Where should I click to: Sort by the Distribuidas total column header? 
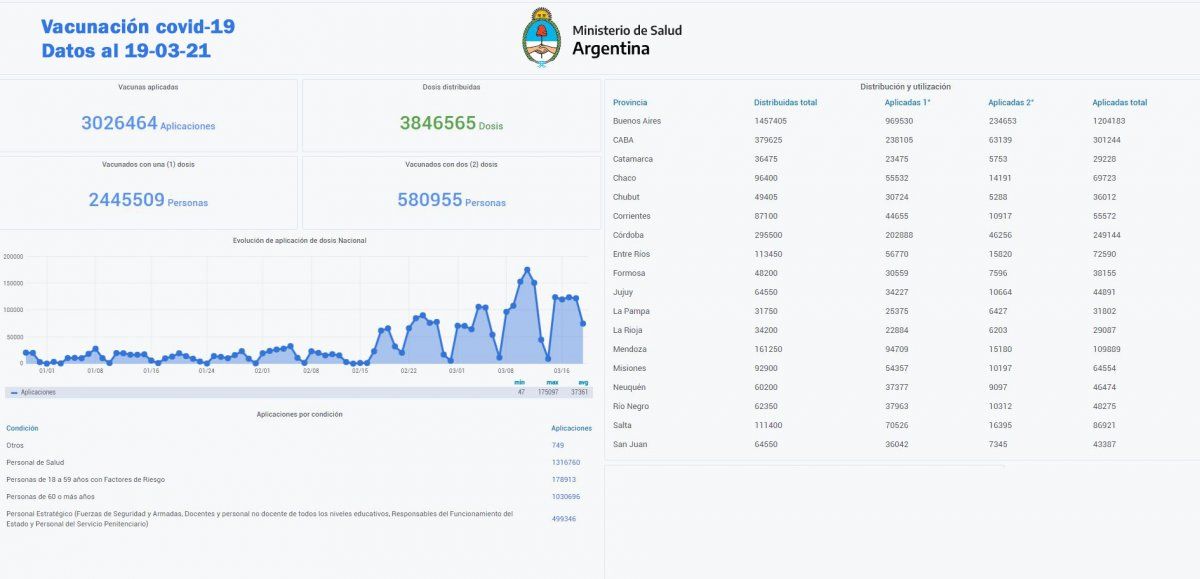pyautogui.click(x=784, y=102)
